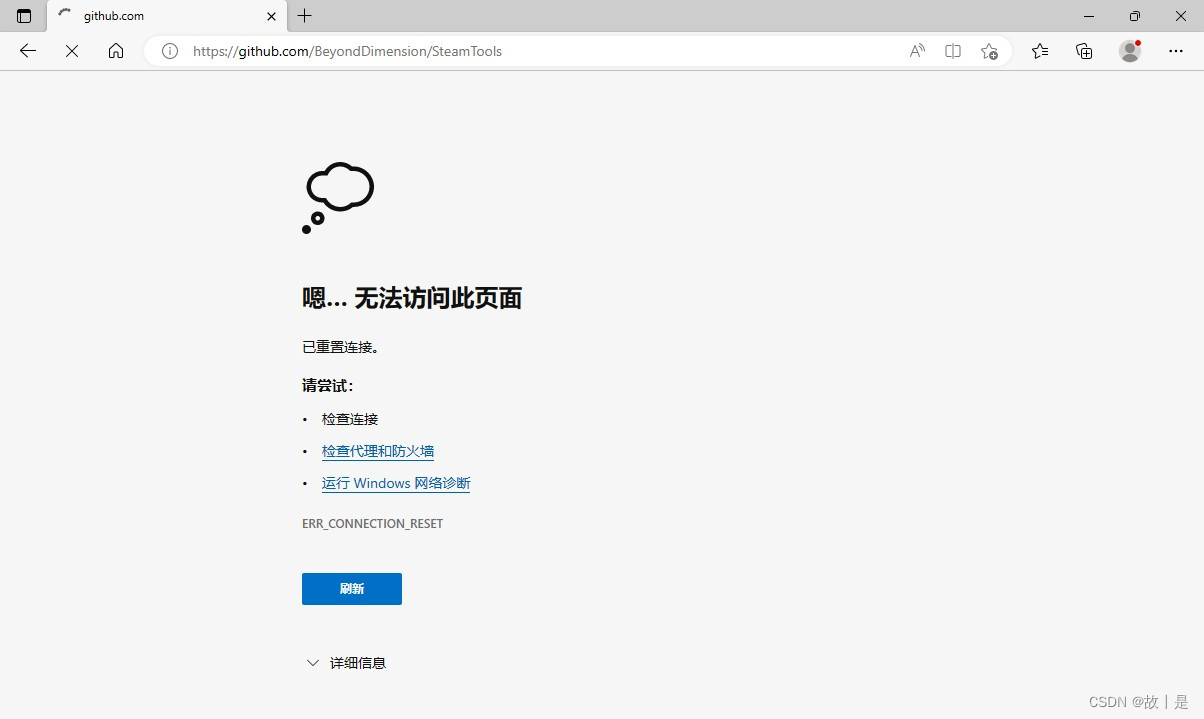
Task: Go to the home page icon
Action: click(x=116, y=51)
